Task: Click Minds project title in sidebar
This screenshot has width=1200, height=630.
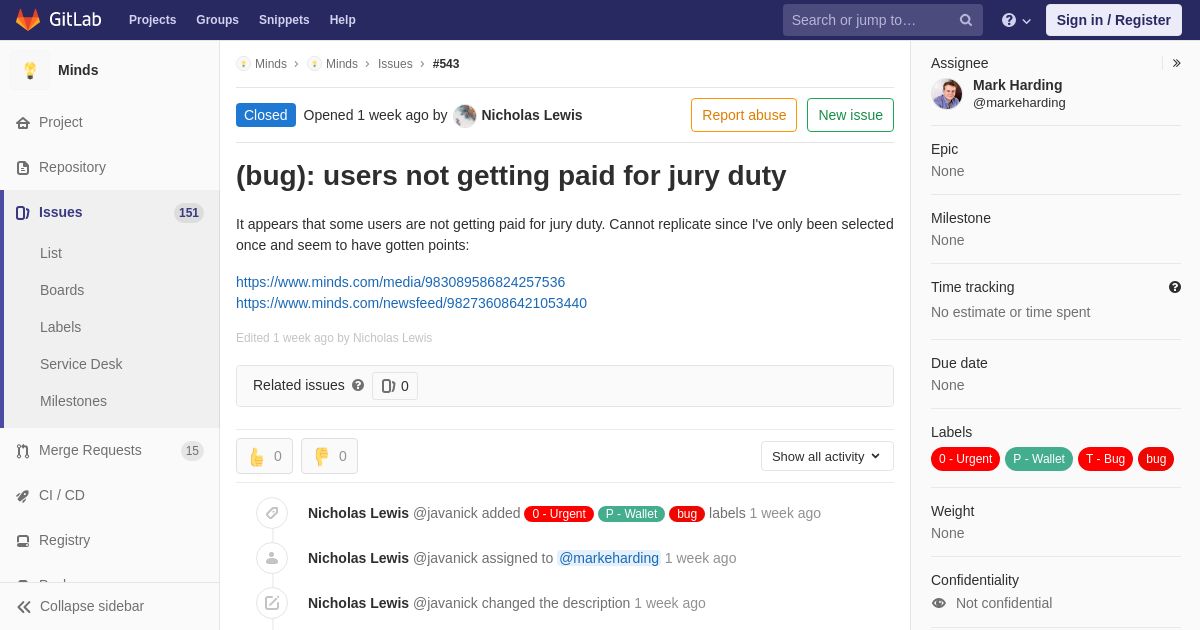Action: coord(78,70)
